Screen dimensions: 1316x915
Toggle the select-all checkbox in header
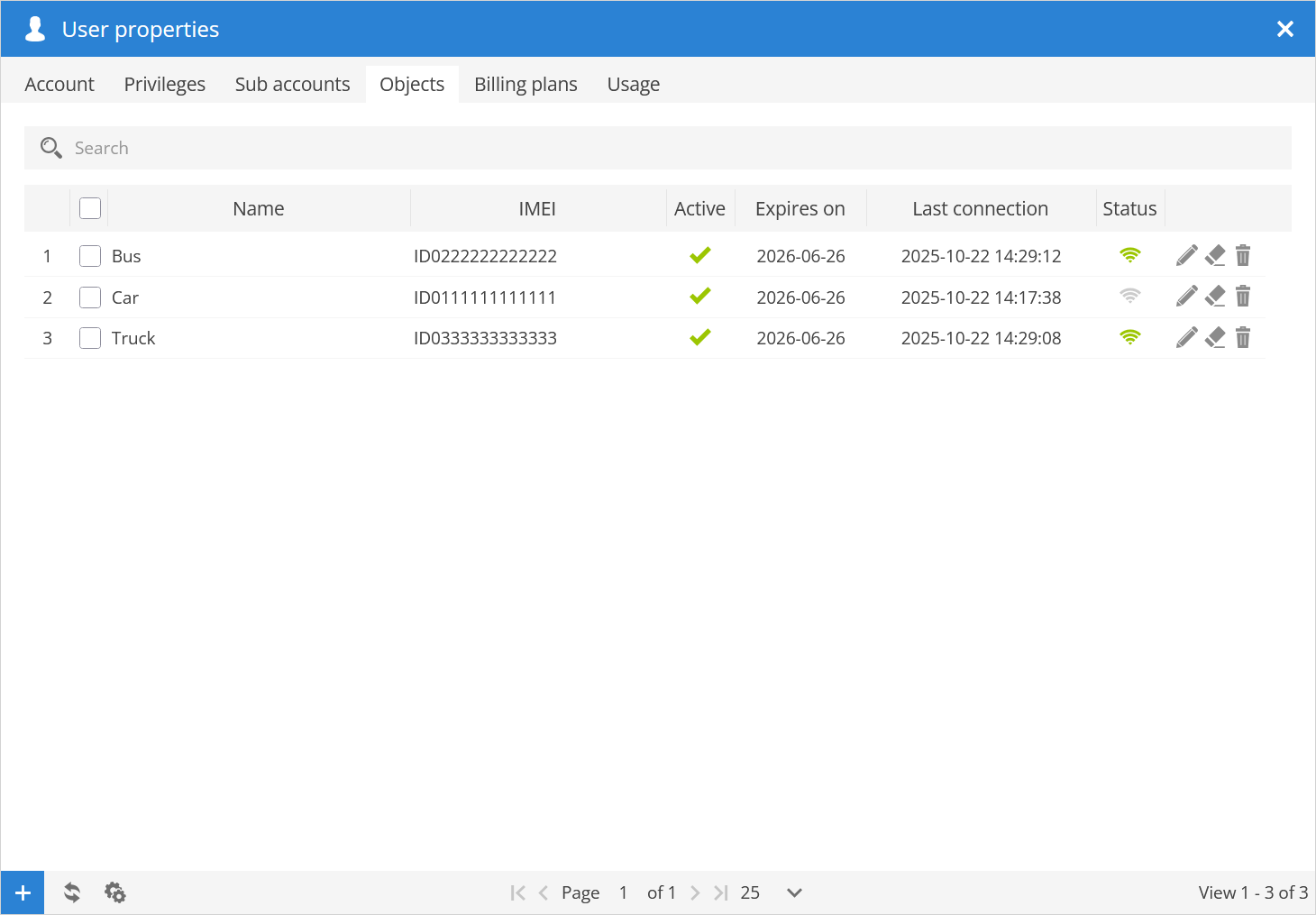(x=90, y=208)
